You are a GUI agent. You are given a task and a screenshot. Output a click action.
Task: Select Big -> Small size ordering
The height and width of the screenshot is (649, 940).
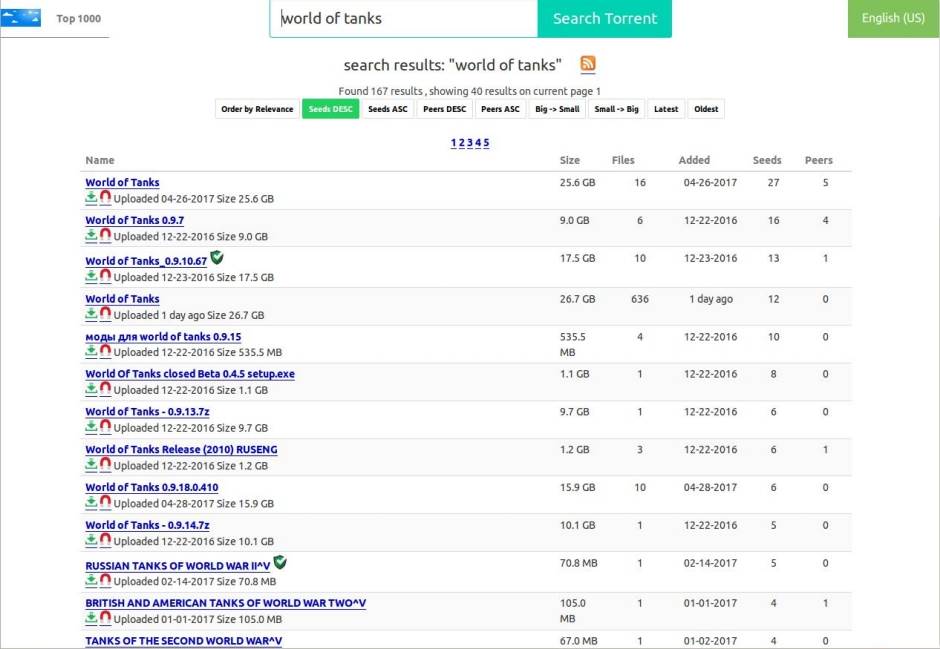click(556, 108)
